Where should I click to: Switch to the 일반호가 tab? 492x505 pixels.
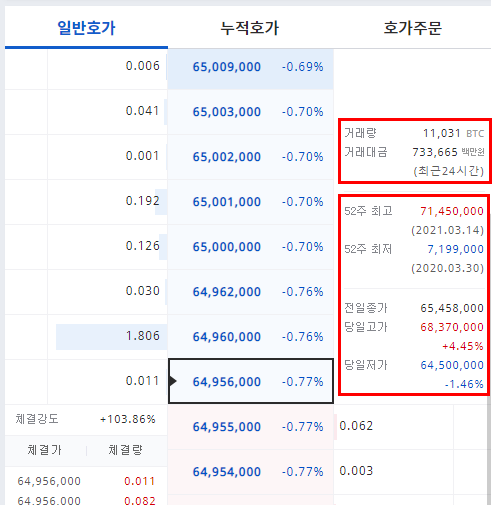coord(86,28)
